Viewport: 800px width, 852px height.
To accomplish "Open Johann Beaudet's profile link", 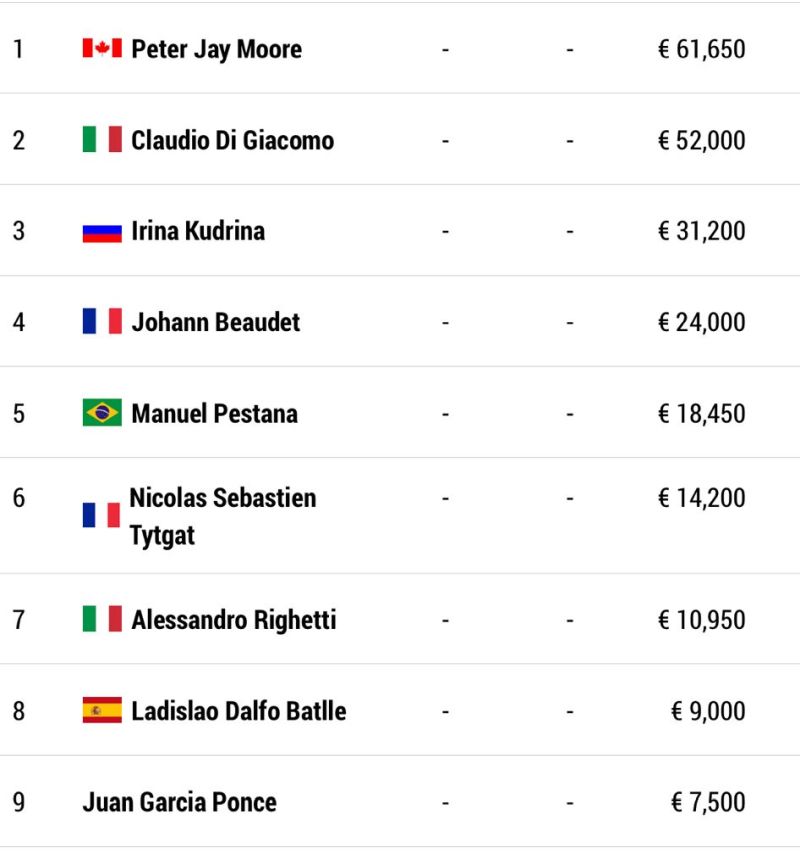I will point(216,322).
